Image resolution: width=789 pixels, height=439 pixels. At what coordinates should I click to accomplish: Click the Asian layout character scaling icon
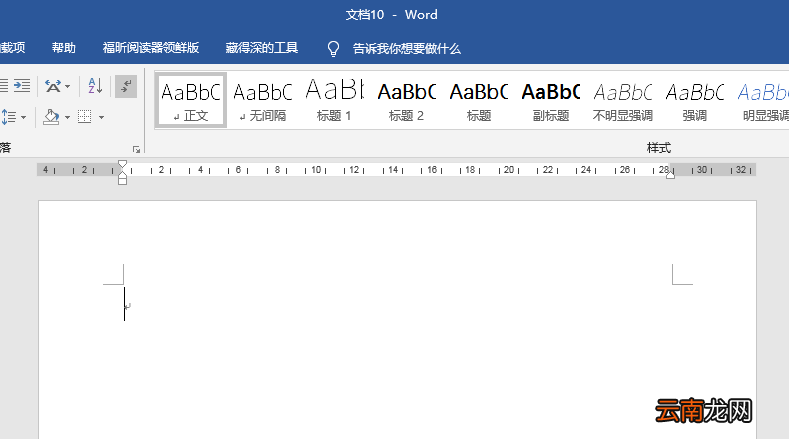pyautogui.click(x=53, y=86)
